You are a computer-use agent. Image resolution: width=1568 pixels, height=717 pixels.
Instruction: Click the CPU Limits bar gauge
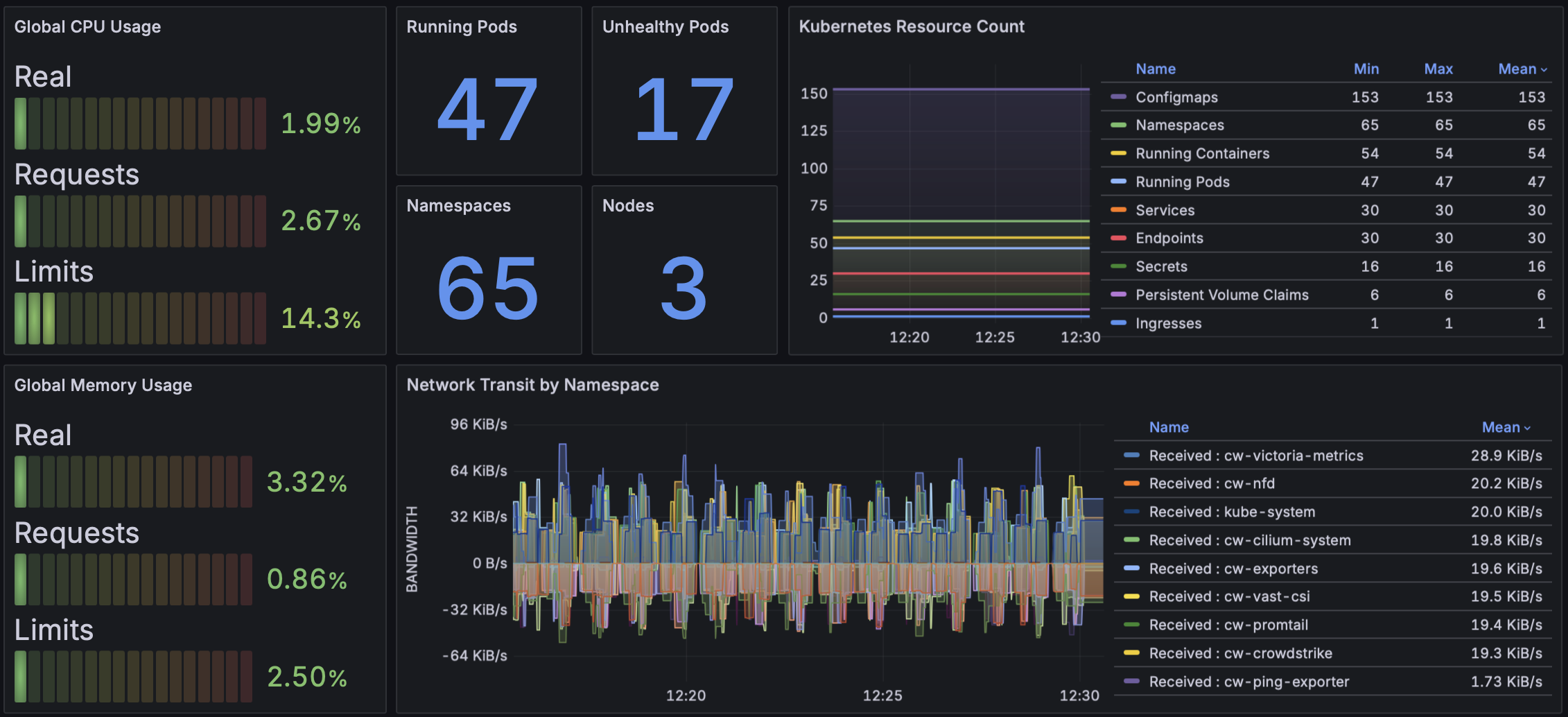point(140,318)
